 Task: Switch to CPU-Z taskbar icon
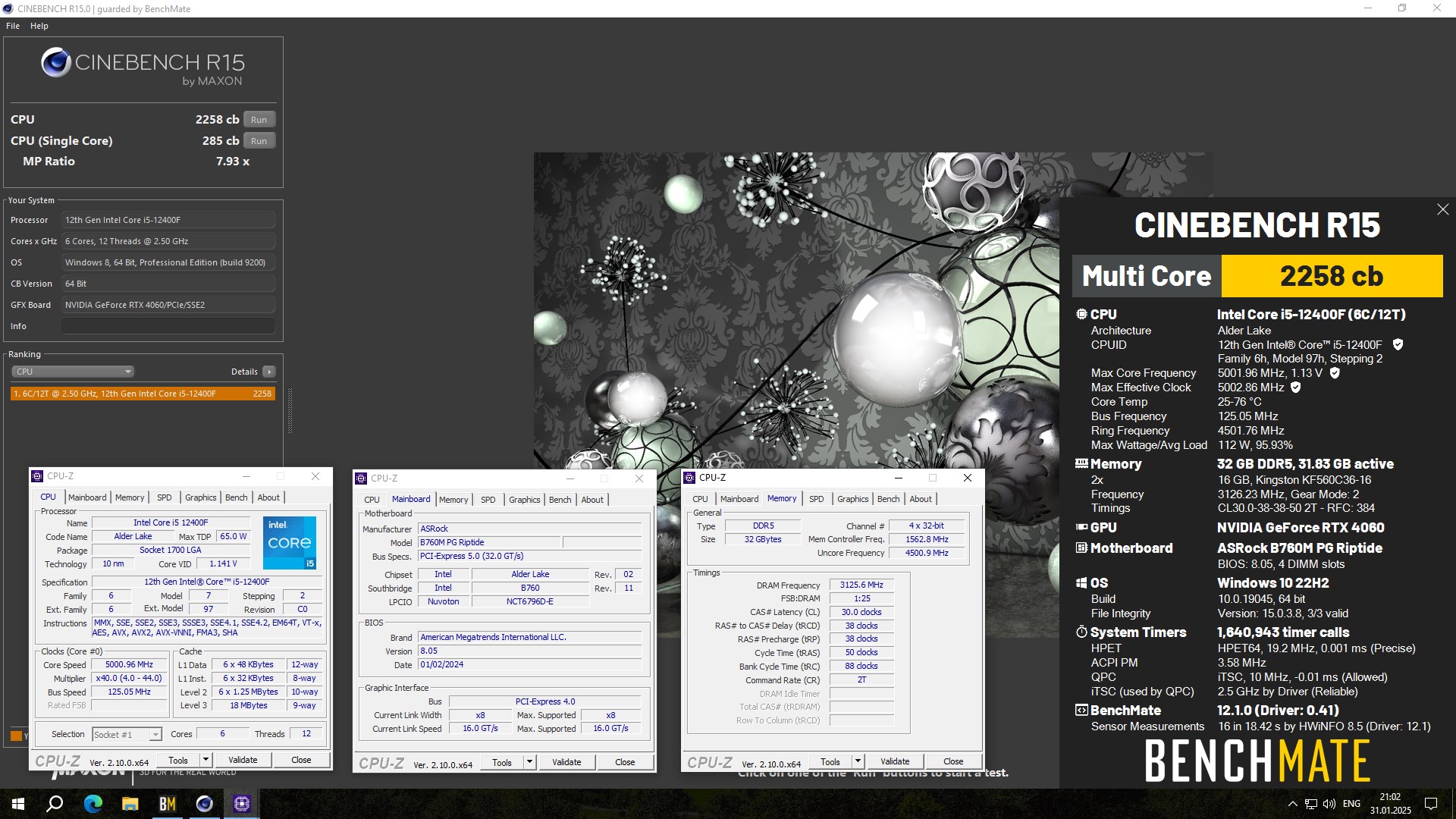pyautogui.click(x=242, y=804)
